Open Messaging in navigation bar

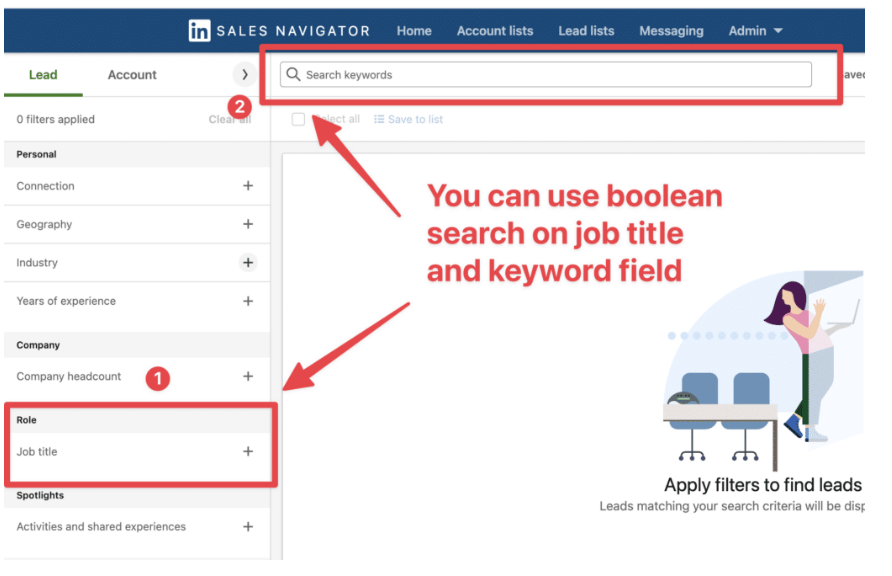pos(671,31)
